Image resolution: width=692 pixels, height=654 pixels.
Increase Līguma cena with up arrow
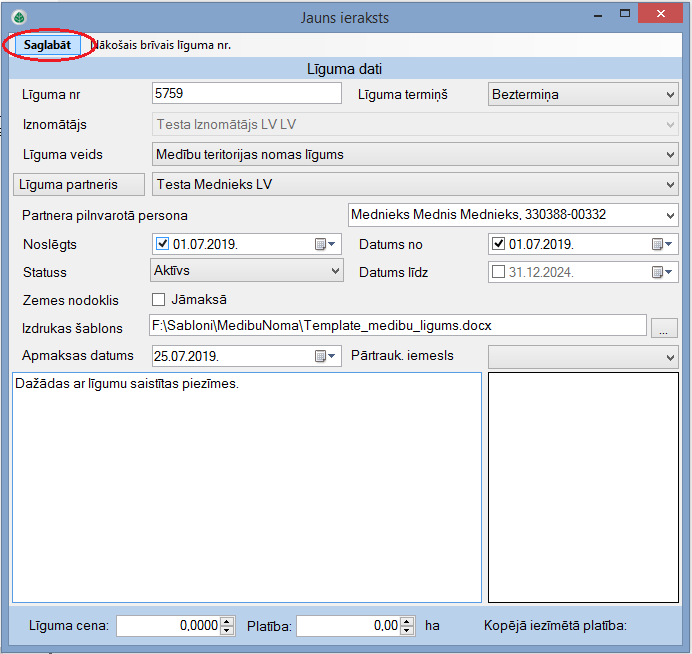(228, 621)
